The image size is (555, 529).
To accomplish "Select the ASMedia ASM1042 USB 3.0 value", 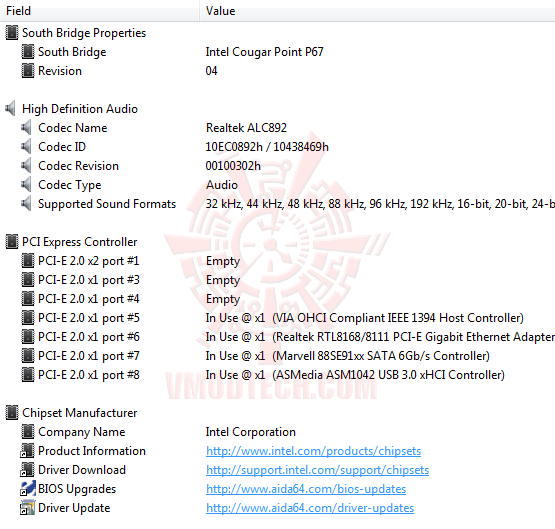I will [x=355, y=375].
